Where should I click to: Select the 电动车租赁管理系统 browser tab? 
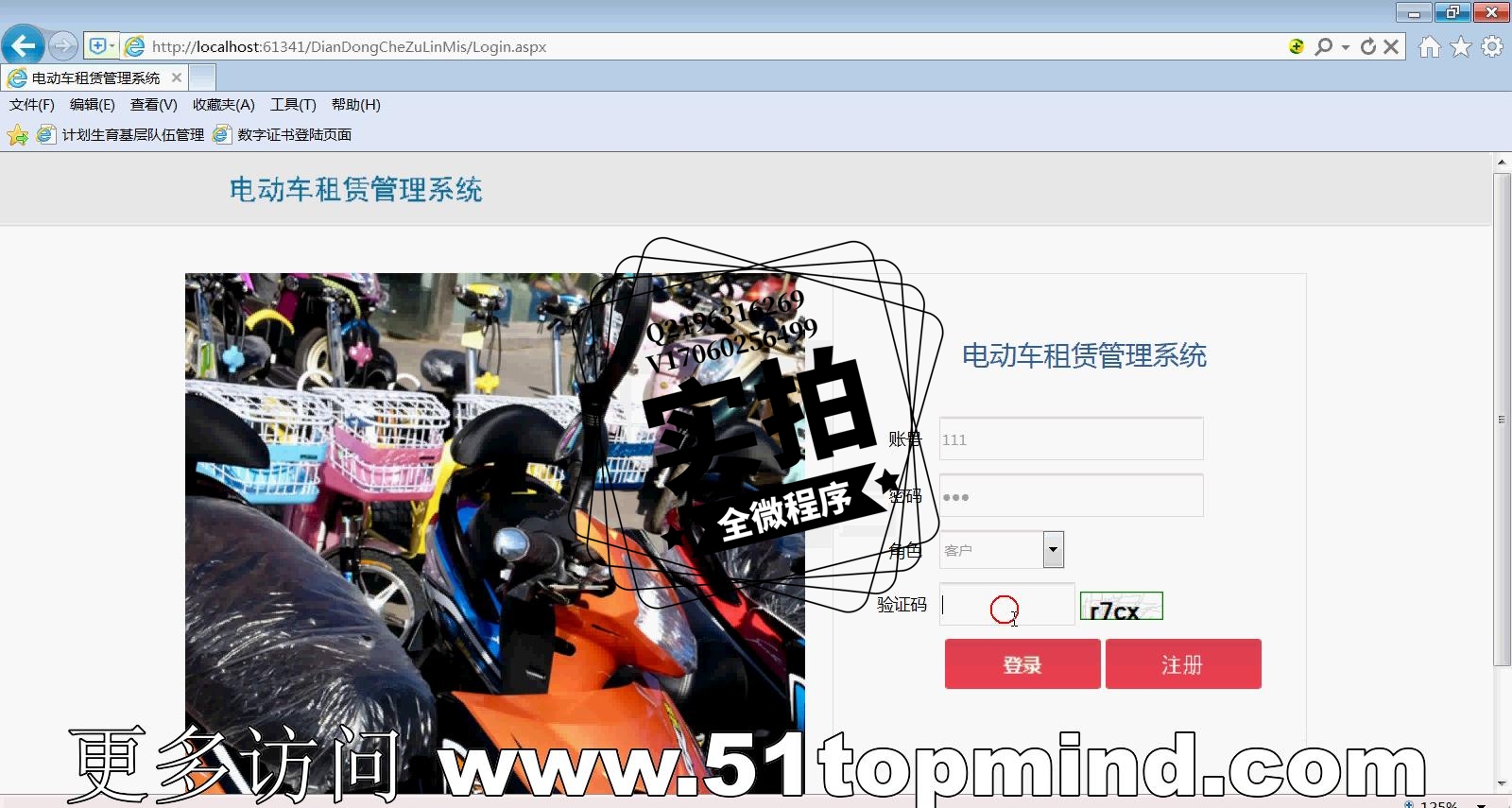click(94, 77)
